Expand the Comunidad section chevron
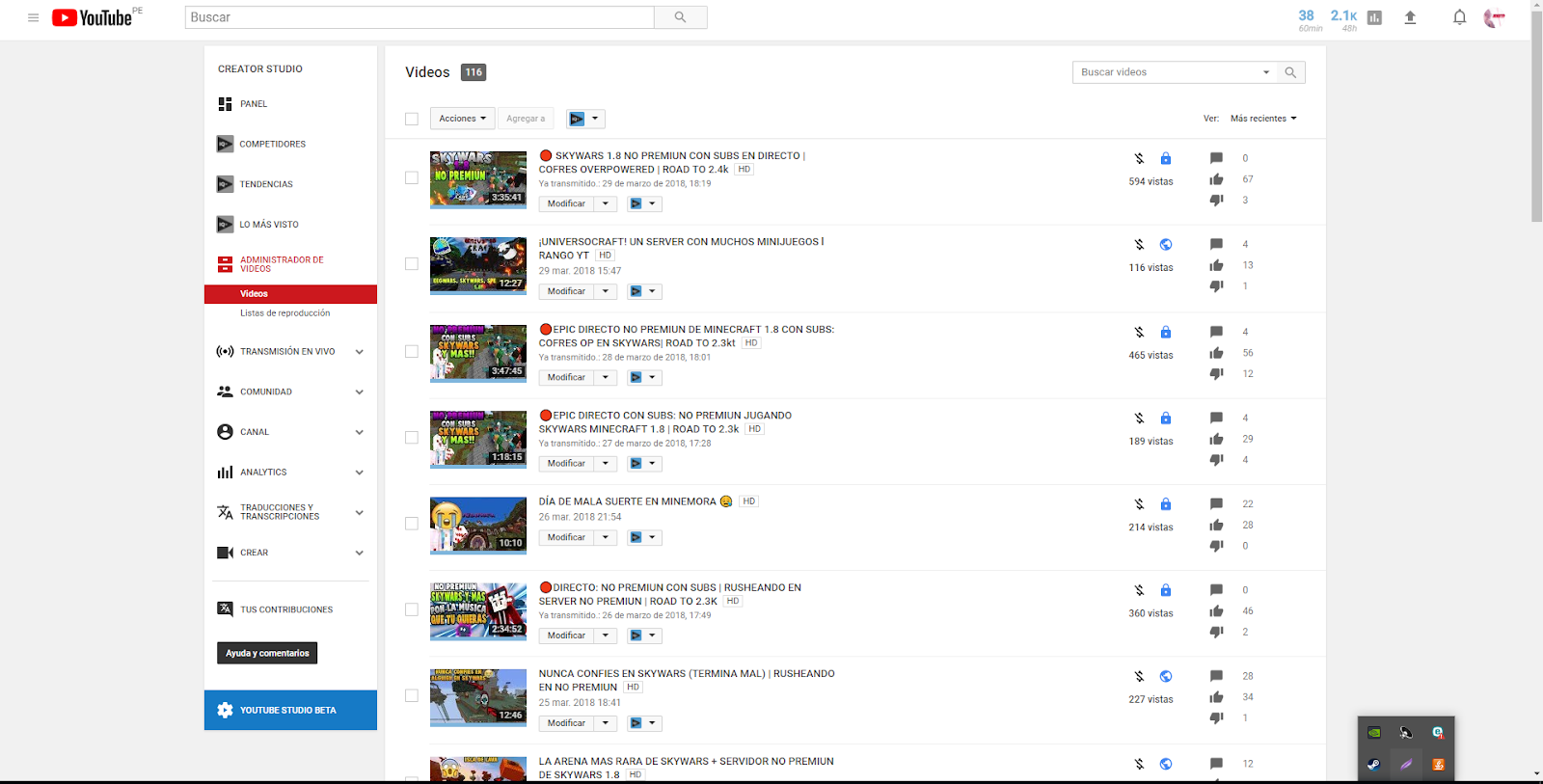 coord(359,392)
